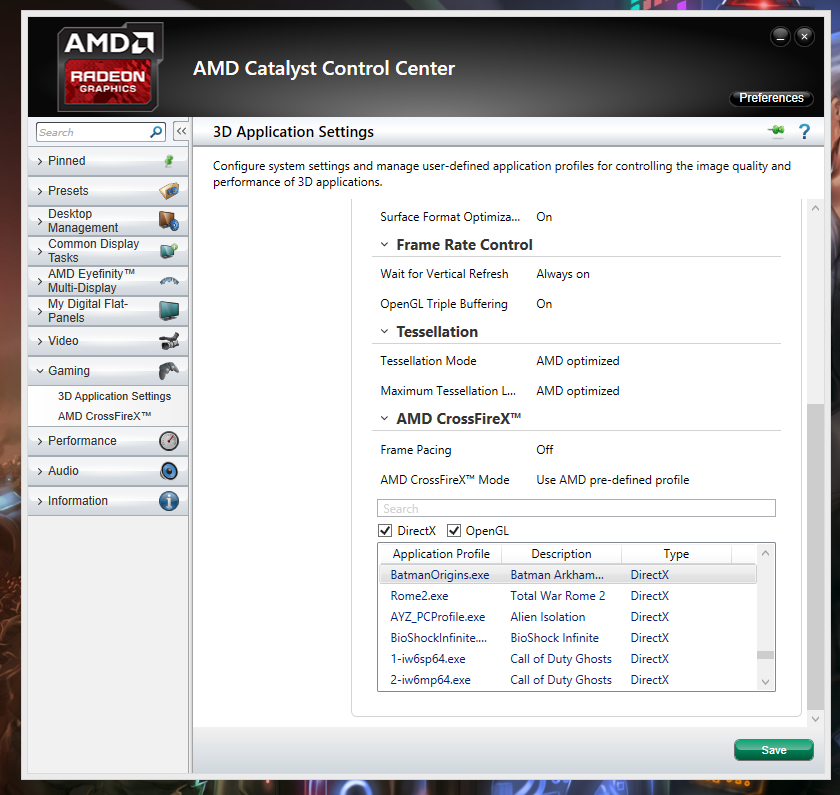Click the Video camcorder icon
Image resolution: width=840 pixels, height=795 pixels.
[169, 341]
